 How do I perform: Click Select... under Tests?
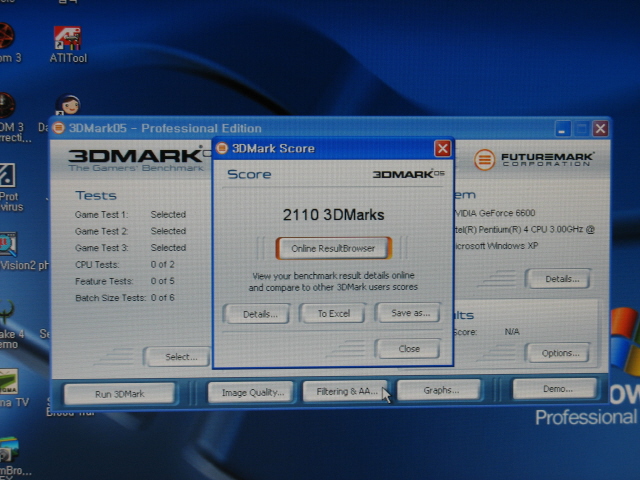pyautogui.click(x=178, y=357)
